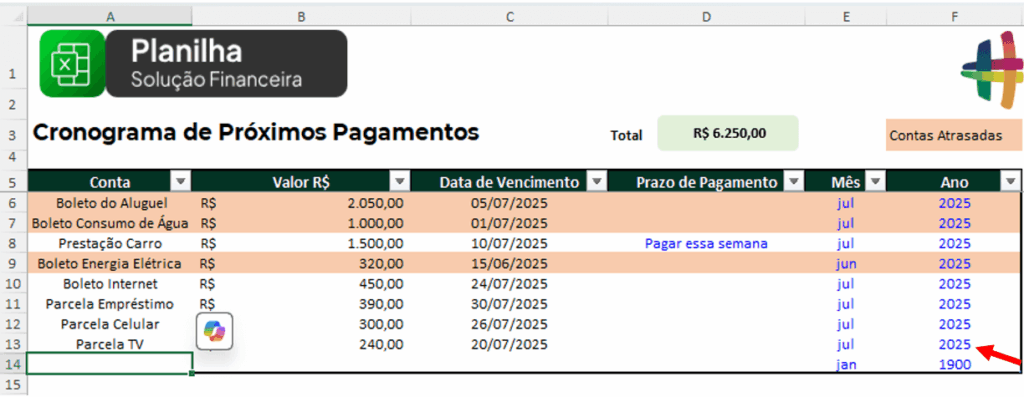Click the value 1.000,00

(x=376, y=223)
